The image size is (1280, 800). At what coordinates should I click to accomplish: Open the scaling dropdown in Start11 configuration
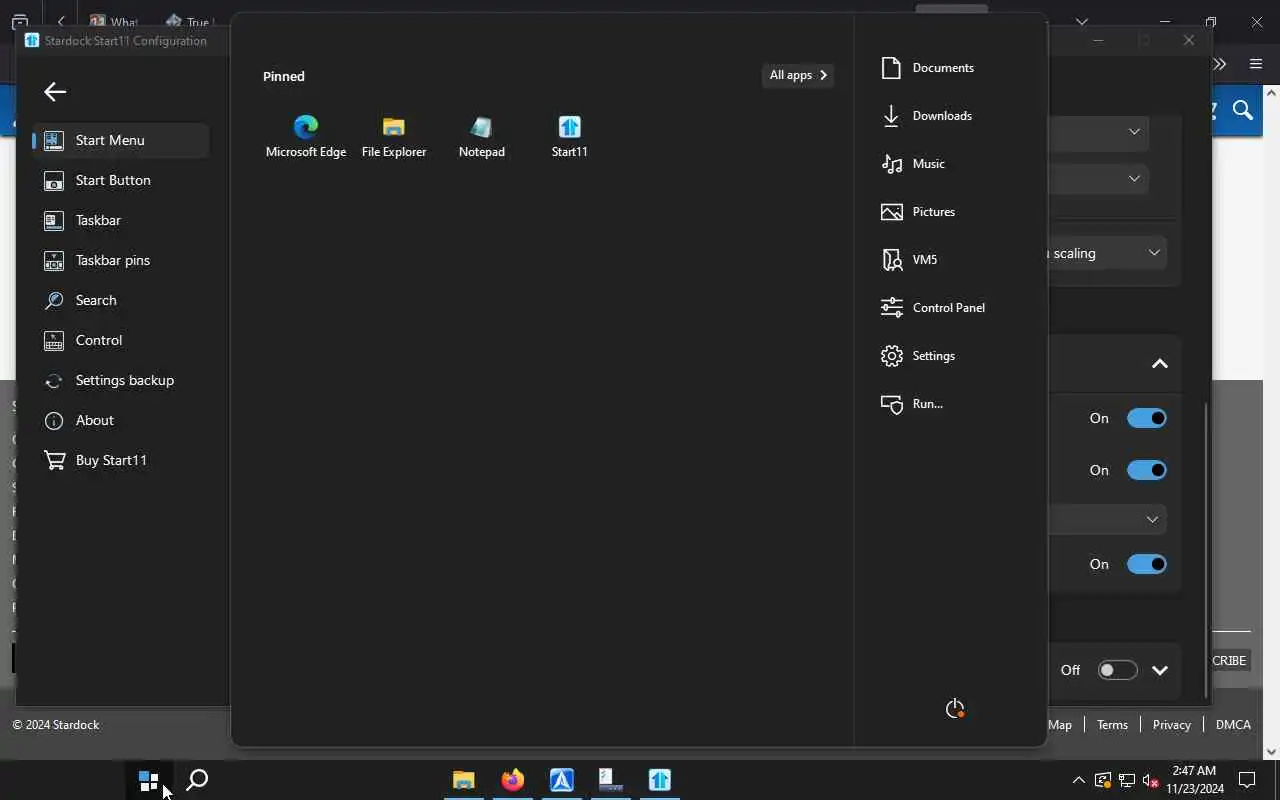[1109, 253]
